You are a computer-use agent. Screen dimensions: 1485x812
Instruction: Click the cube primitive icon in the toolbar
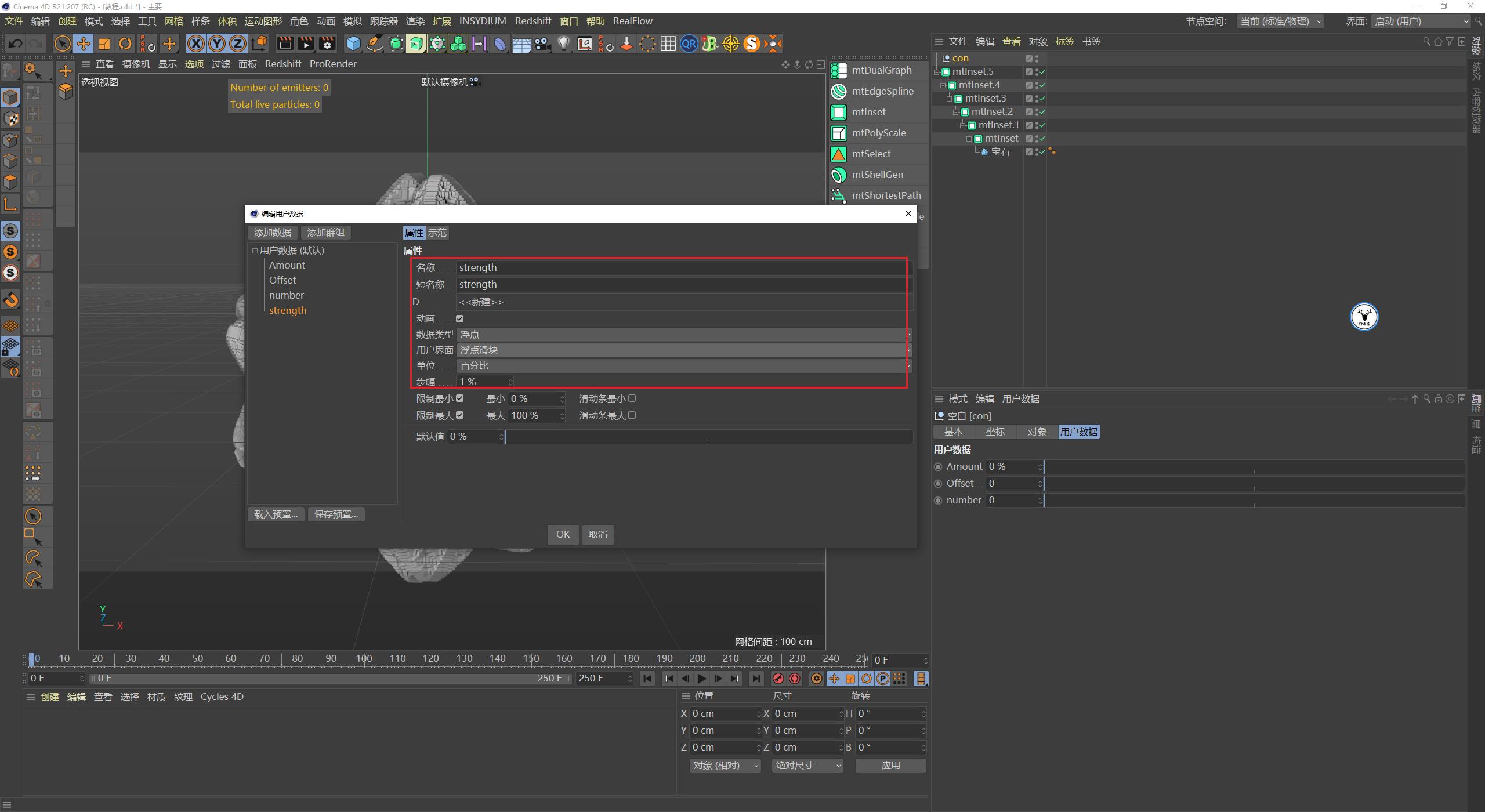(x=353, y=43)
